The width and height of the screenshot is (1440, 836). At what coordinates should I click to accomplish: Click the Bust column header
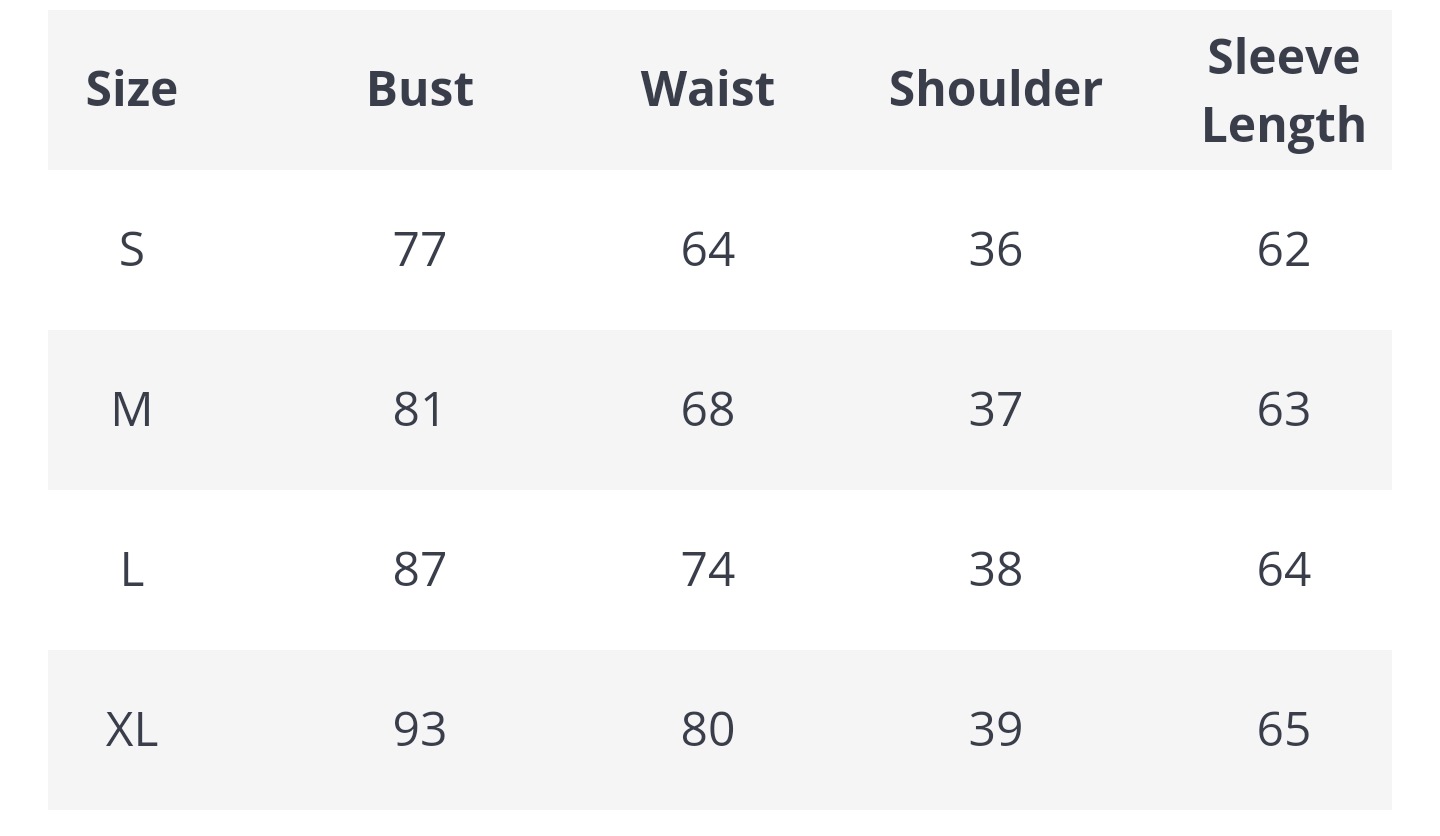tap(420, 89)
